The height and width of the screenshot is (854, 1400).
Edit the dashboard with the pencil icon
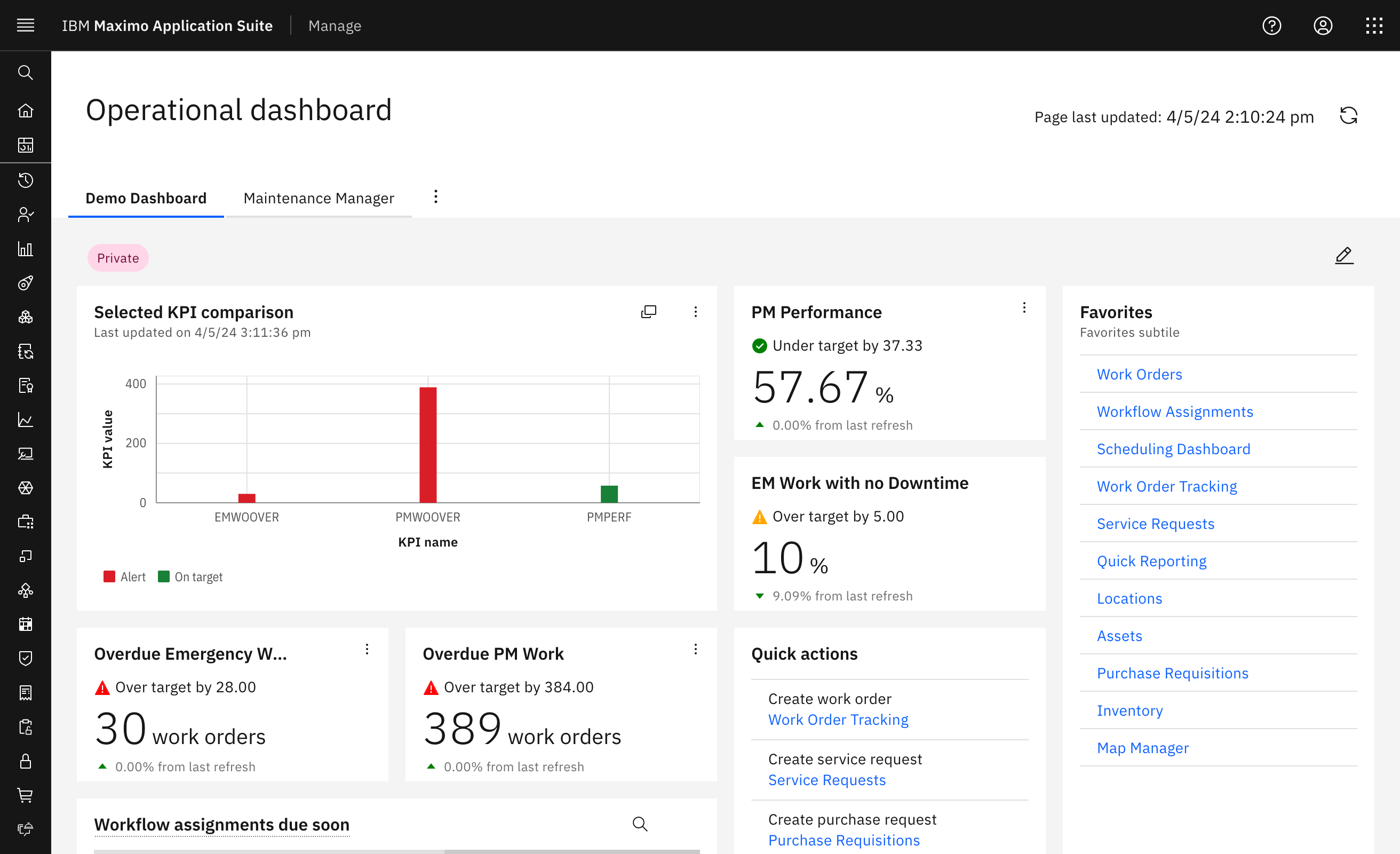click(1344, 256)
